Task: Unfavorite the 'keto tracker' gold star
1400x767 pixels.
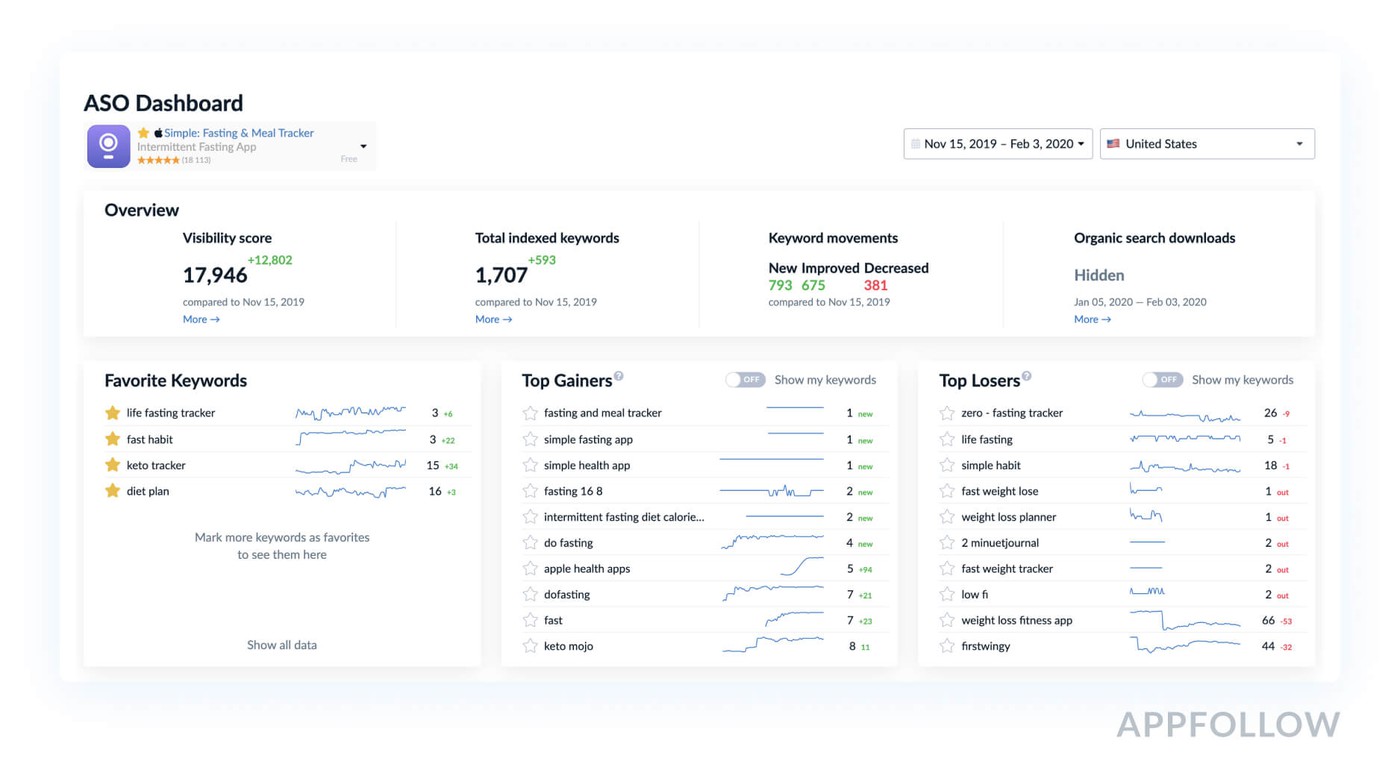Action: [x=112, y=465]
